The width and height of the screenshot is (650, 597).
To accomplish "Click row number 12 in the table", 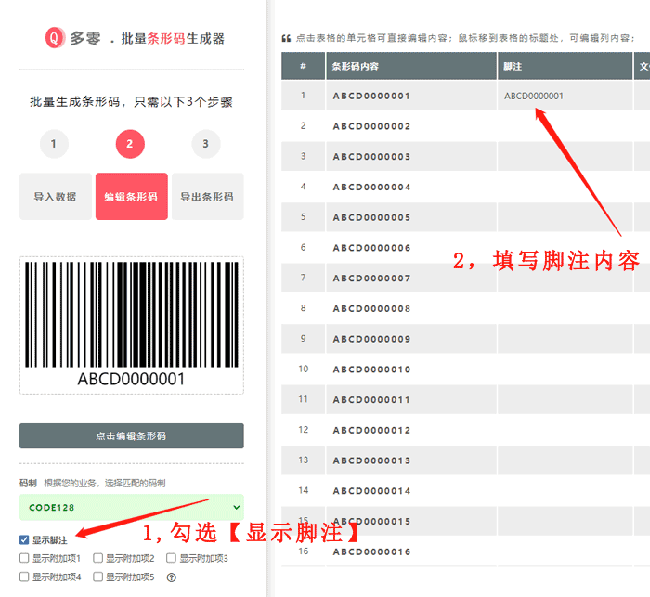I will tap(303, 430).
